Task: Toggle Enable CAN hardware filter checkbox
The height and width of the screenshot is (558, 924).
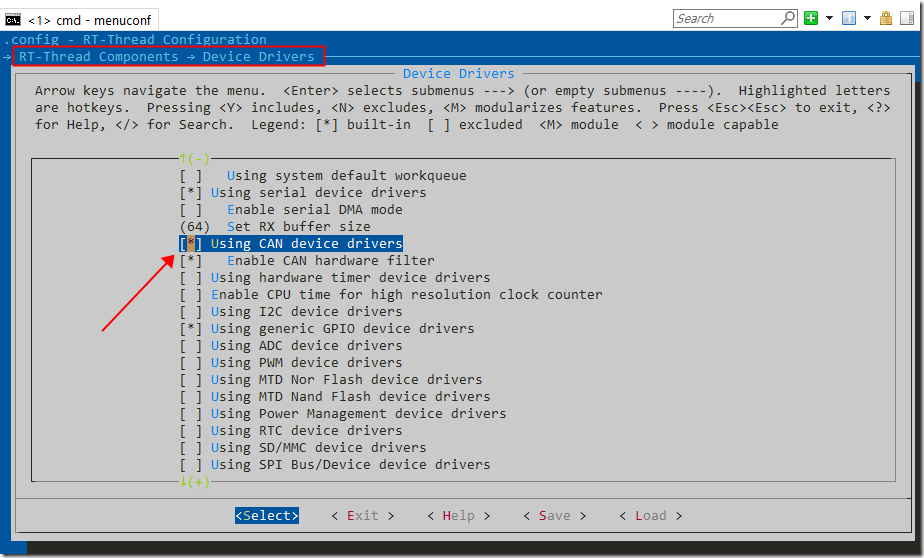Action: coord(190,260)
